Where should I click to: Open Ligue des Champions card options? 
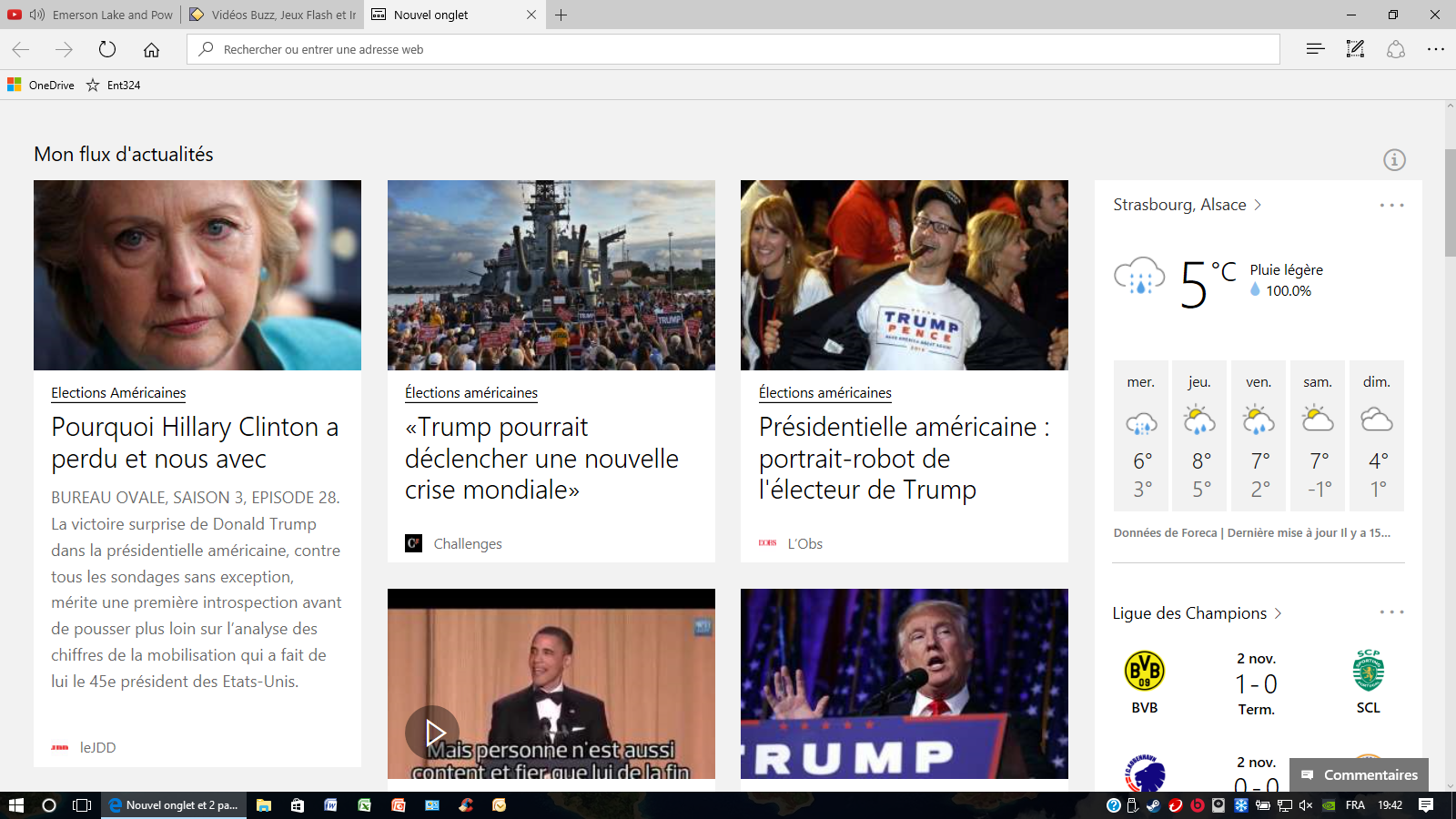pos(1391,612)
